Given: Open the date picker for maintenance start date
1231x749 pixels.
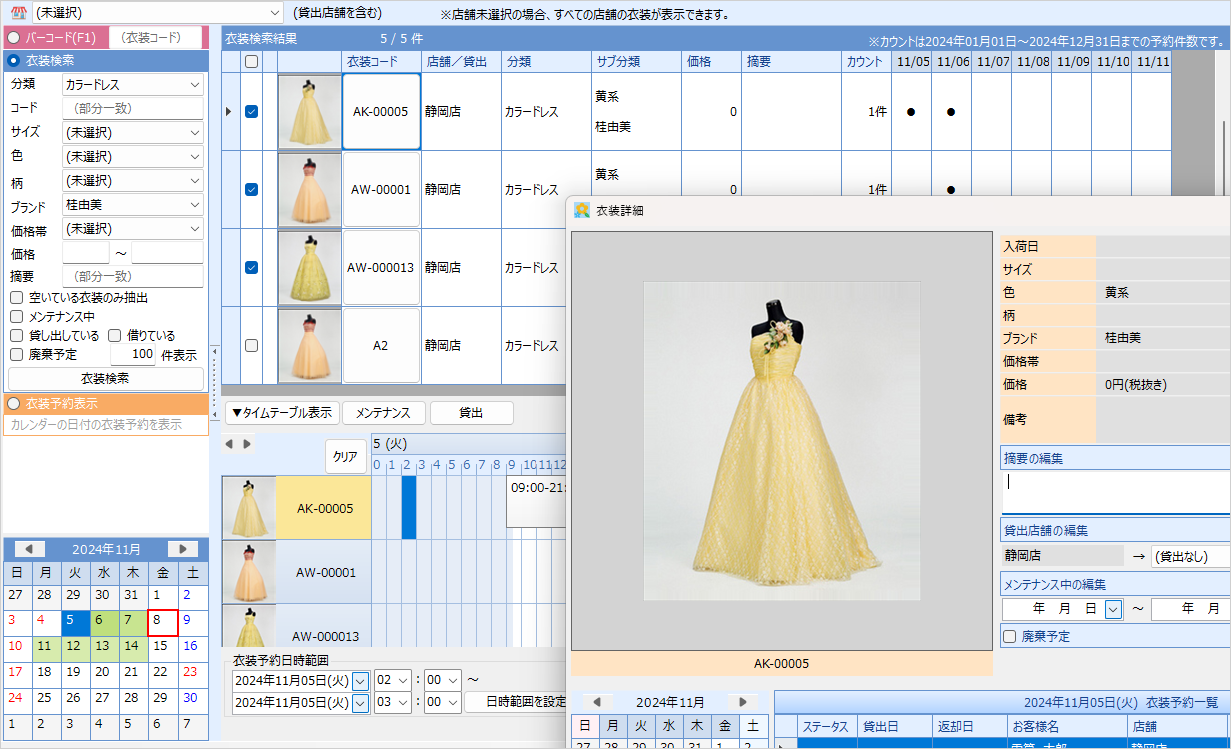Looking at the screenshot, I should 1113,609.
